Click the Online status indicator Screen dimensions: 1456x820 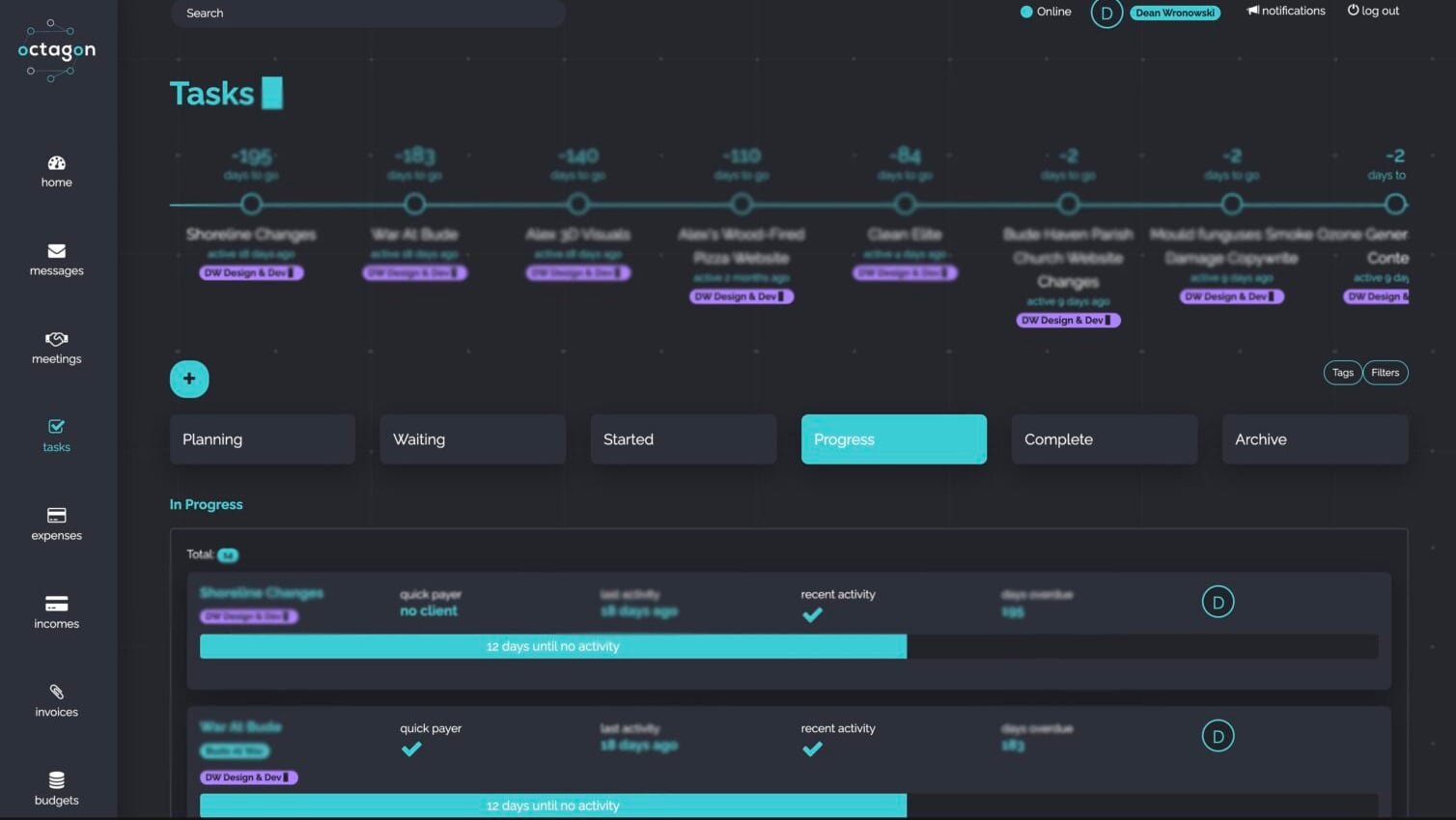point(1046,12)
